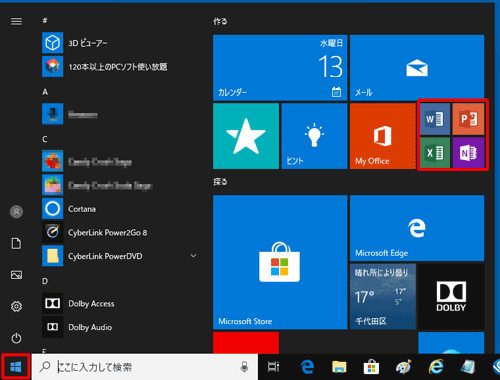Launch OneNote from the small tile

468,153
